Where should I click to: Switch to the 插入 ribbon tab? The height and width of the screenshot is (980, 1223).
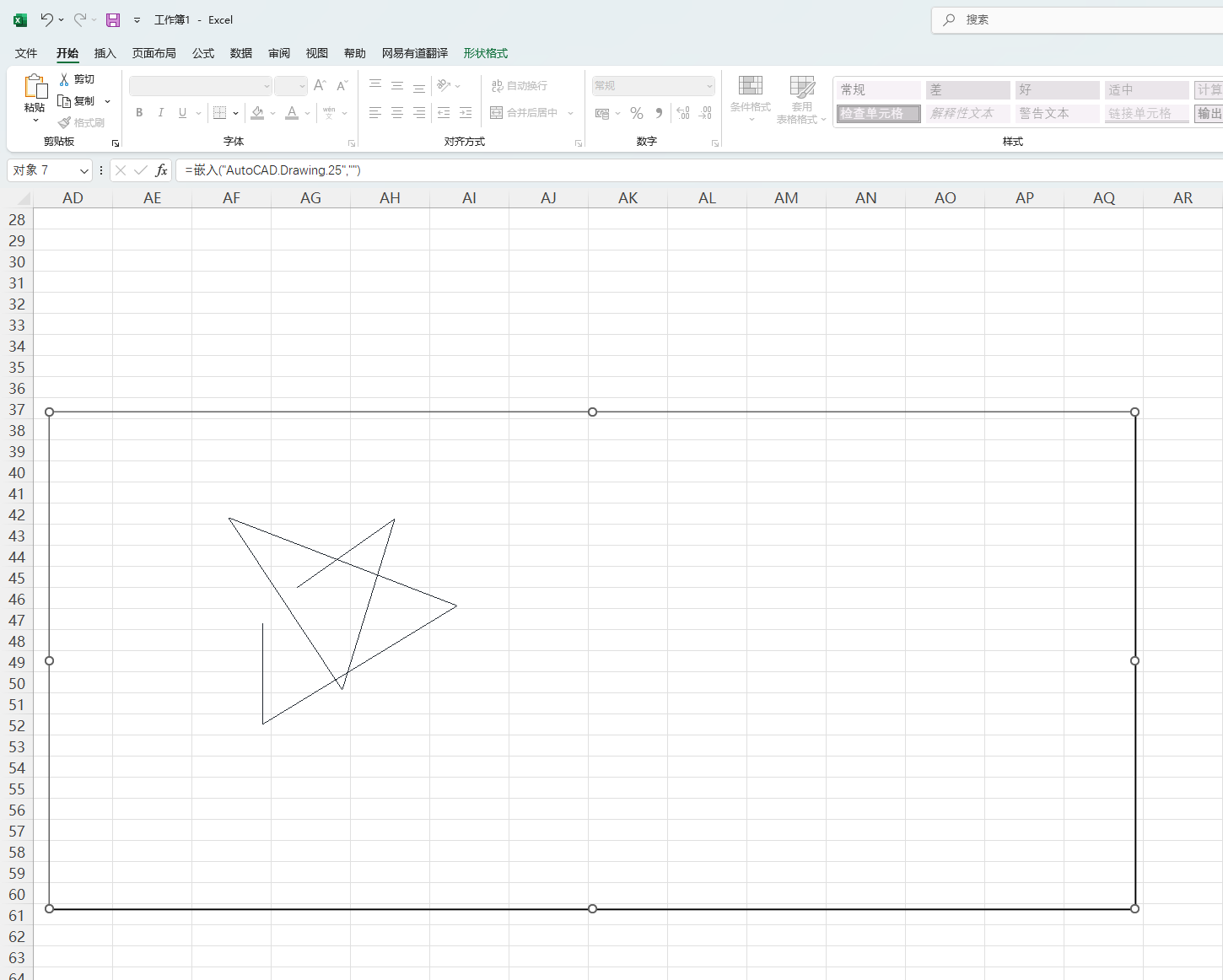point(105,53)
